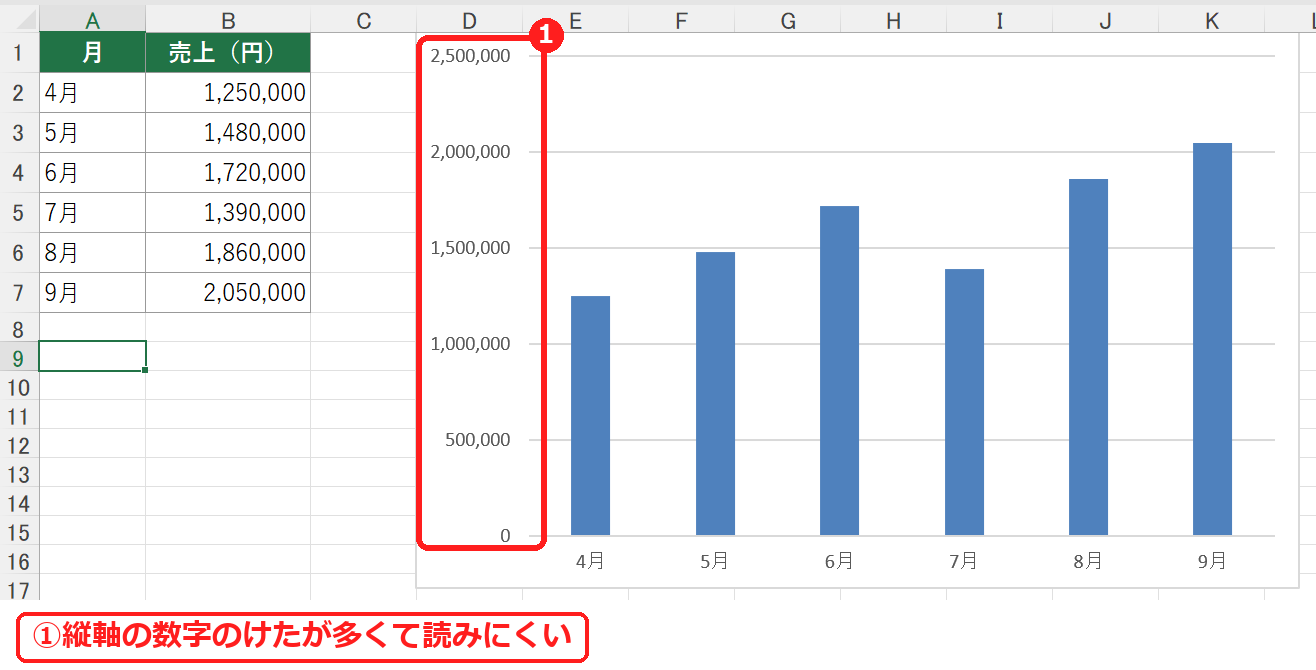
Task: Select the cell with value 2,050,000
Action: click(x=228, y=293)
